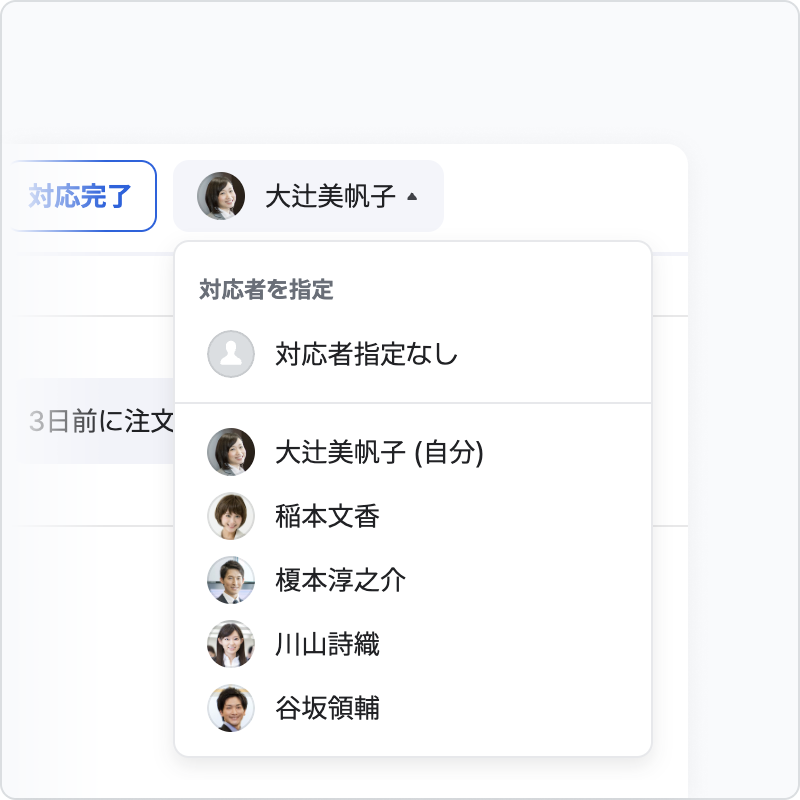Click the 対応者を指定 menu header
800x800 pixels.
point(266,289)
